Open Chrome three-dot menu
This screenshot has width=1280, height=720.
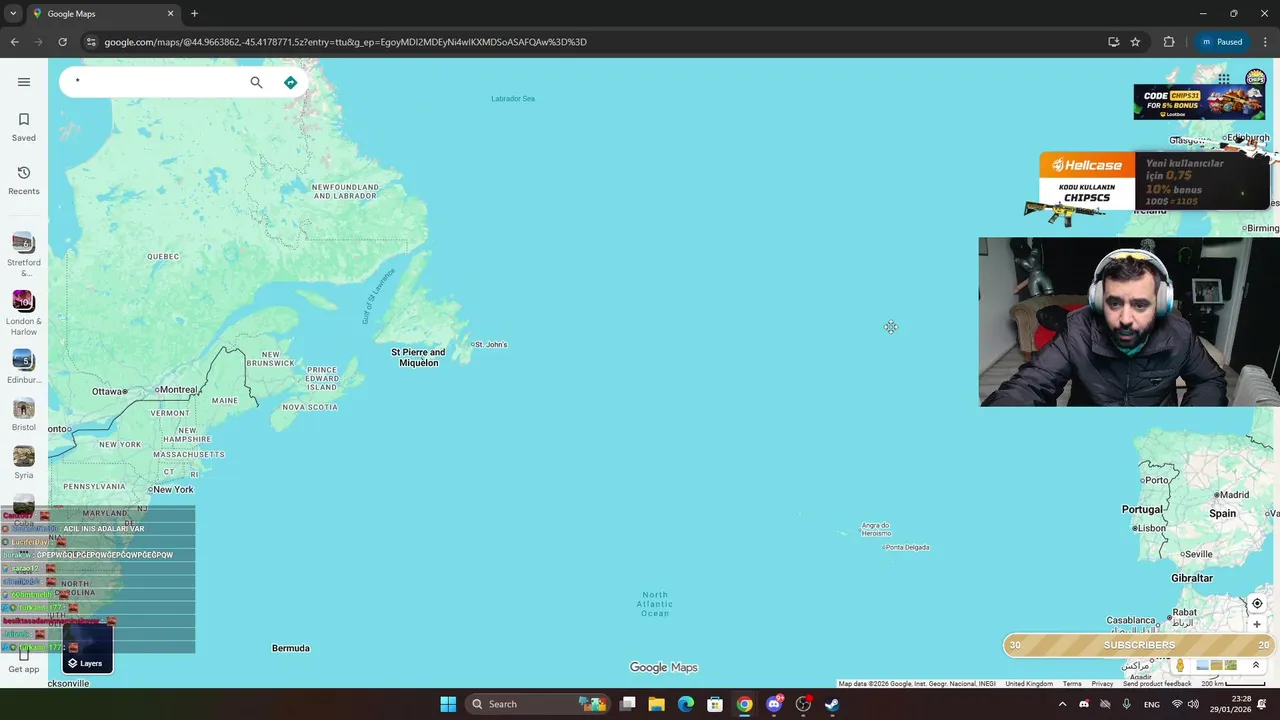click(1265, 42)
